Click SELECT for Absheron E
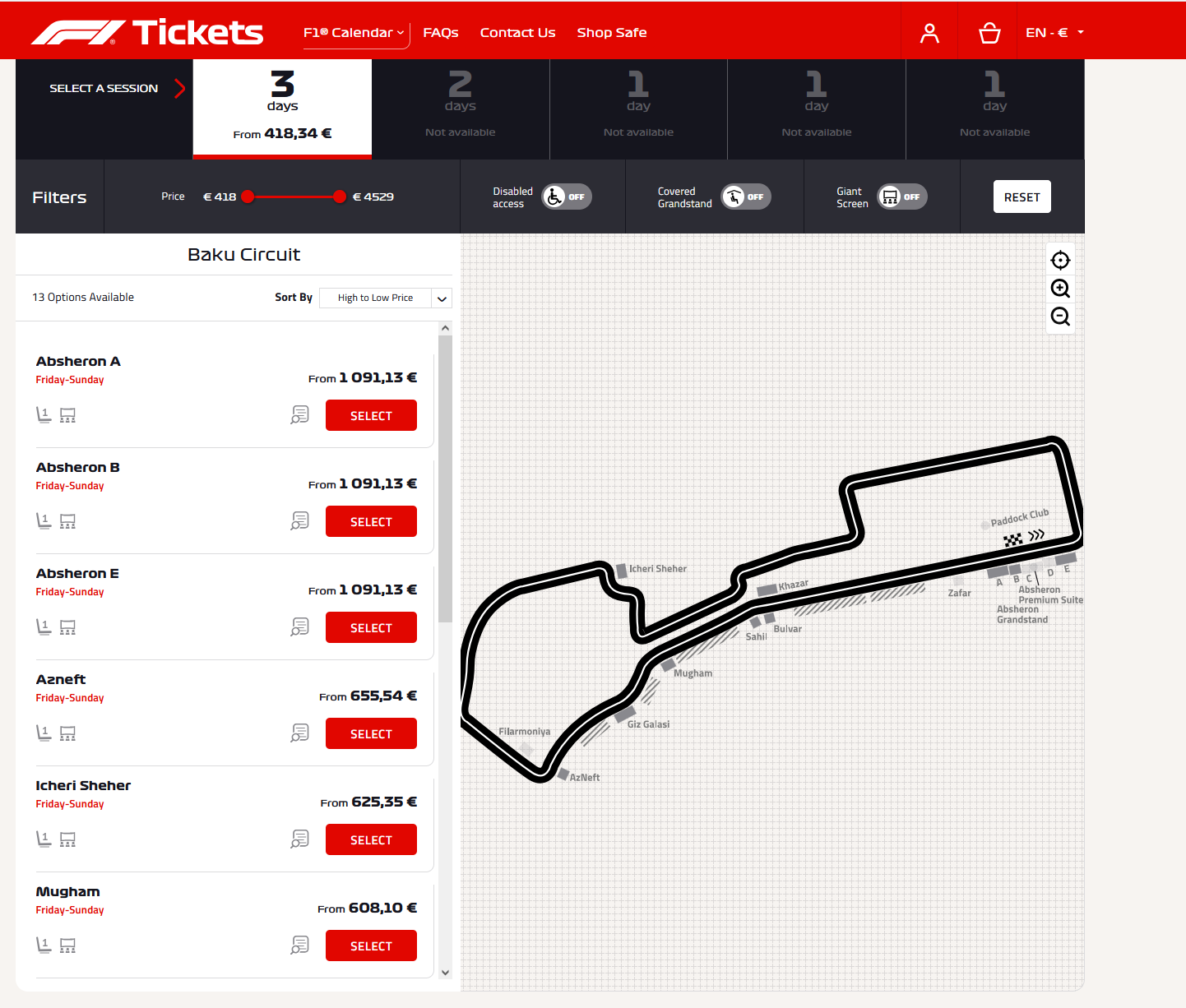The image size is (1186, 1008). (371, 627)
